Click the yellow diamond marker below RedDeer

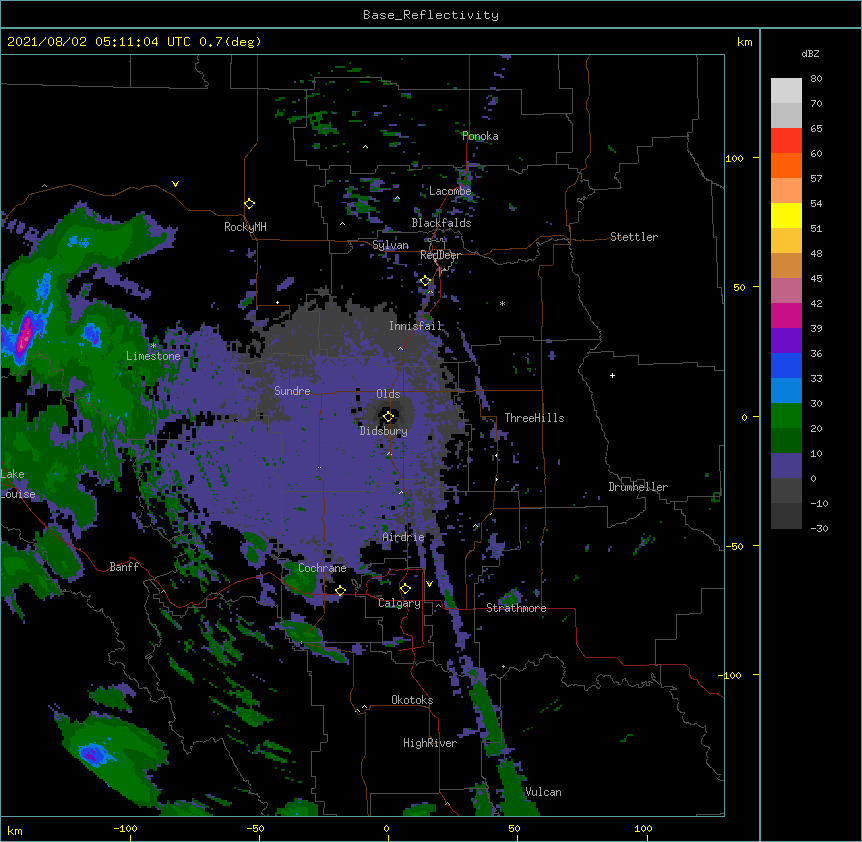[425, 281]
